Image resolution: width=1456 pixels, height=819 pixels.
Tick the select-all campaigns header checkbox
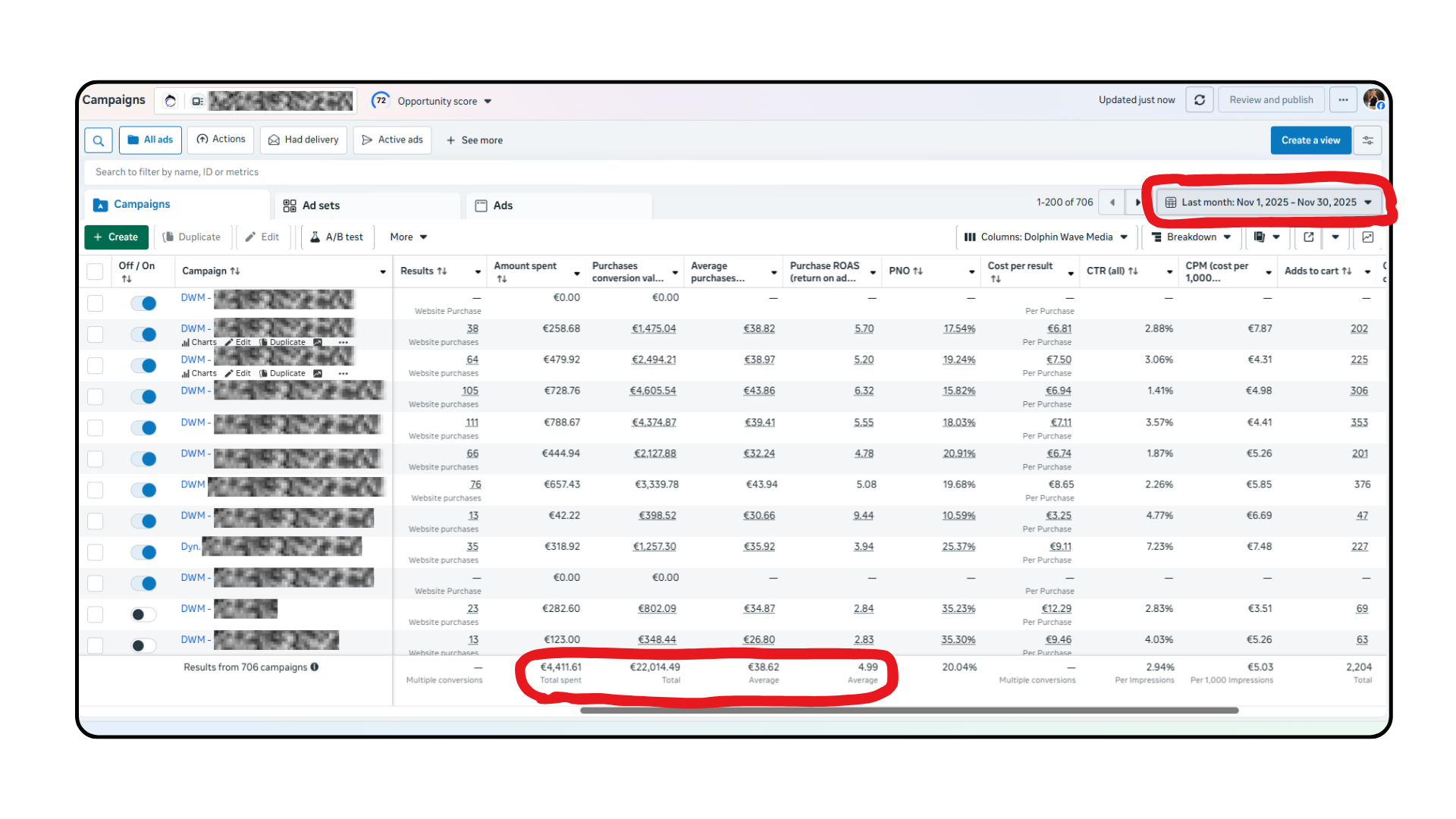pos(95,271)
